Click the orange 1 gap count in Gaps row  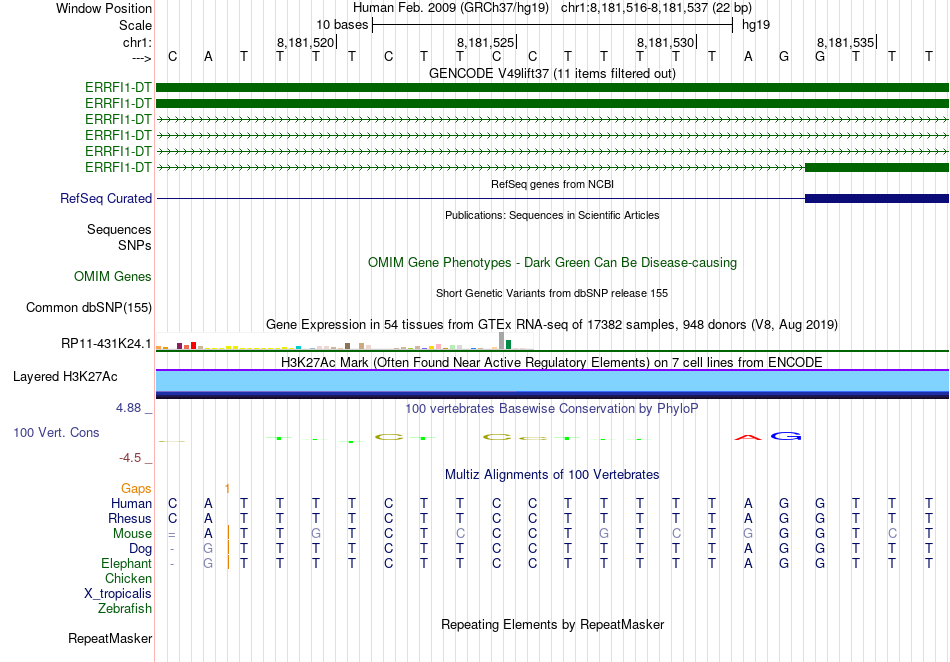coord(227,488)
